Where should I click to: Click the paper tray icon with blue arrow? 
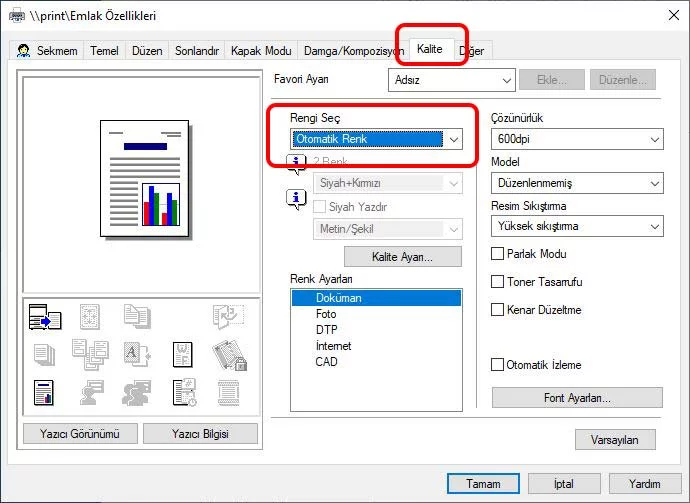pos(45,317)
